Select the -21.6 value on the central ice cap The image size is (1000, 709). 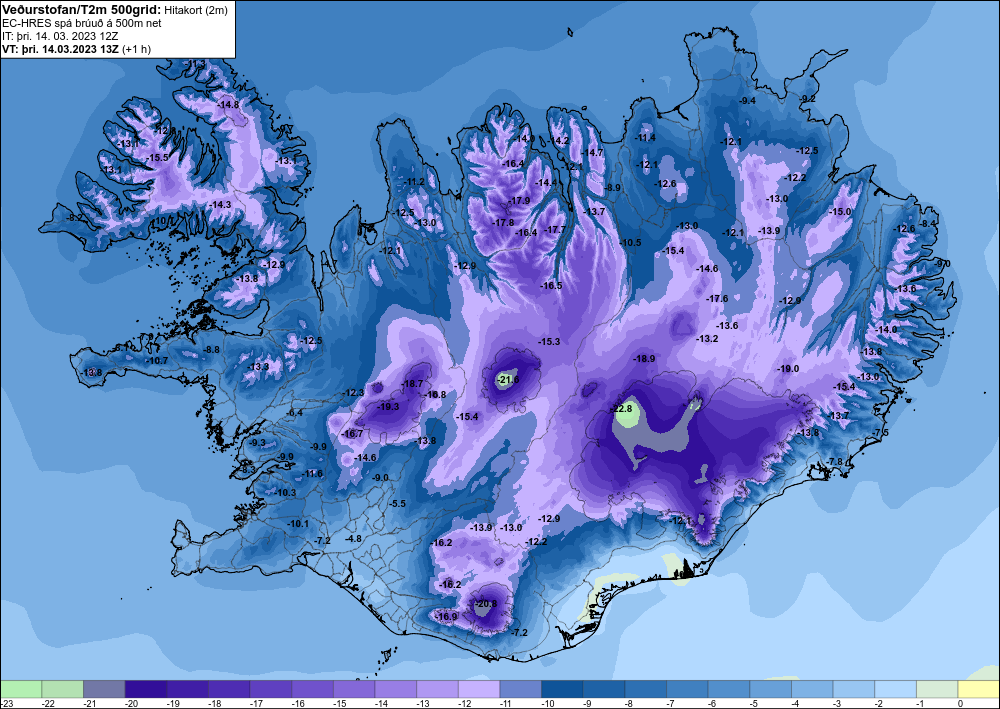click(x=508, y=380)
